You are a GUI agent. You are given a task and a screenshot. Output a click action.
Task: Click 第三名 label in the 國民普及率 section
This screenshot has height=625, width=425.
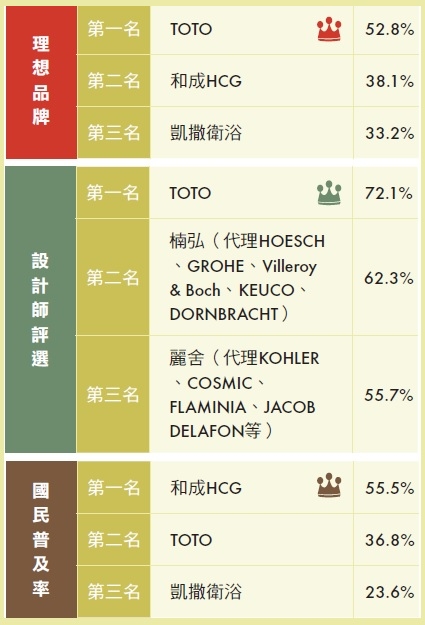[x=114, y=591]
